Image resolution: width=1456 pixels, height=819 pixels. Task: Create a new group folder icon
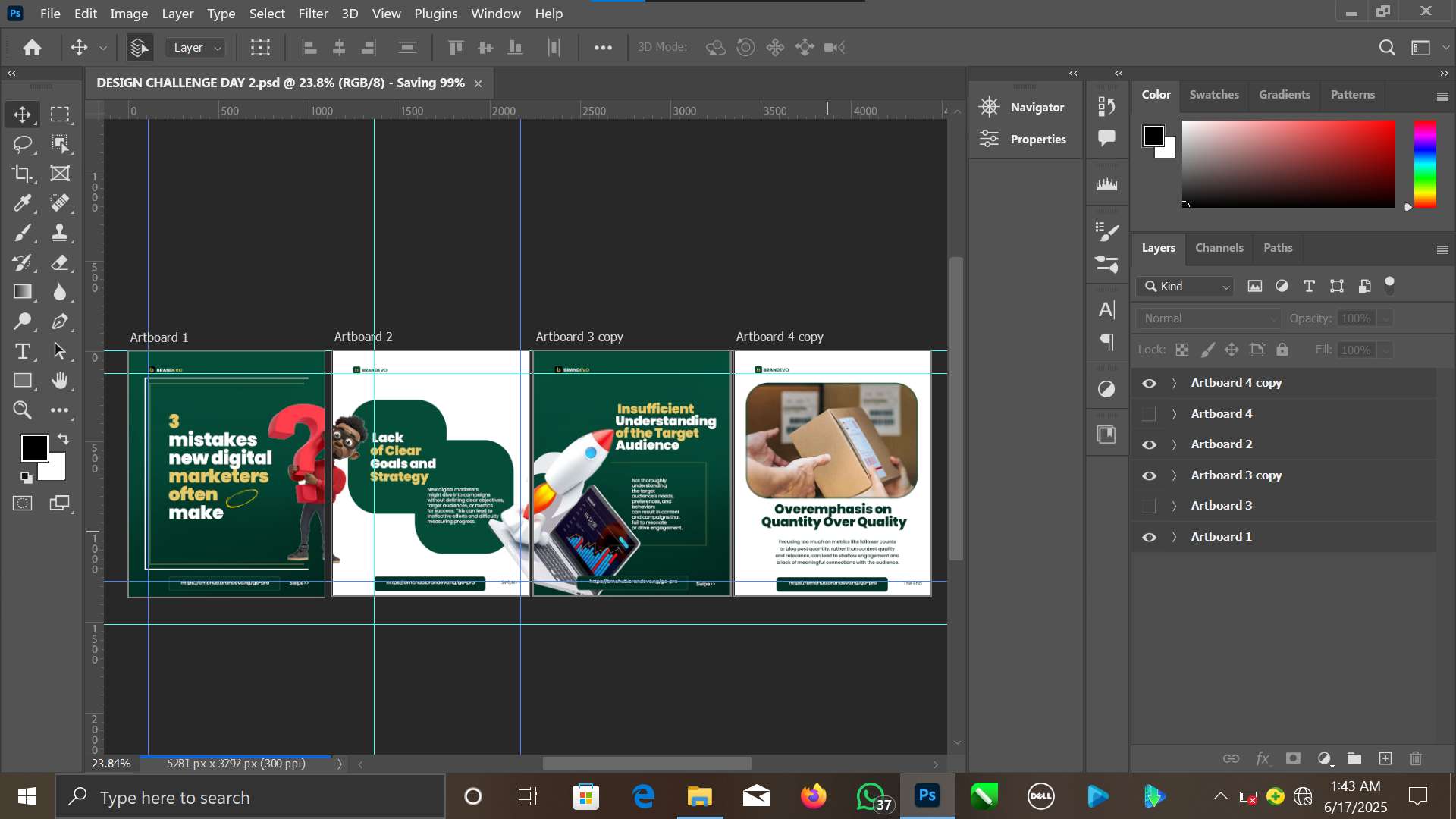click(x=1354, y=758)
